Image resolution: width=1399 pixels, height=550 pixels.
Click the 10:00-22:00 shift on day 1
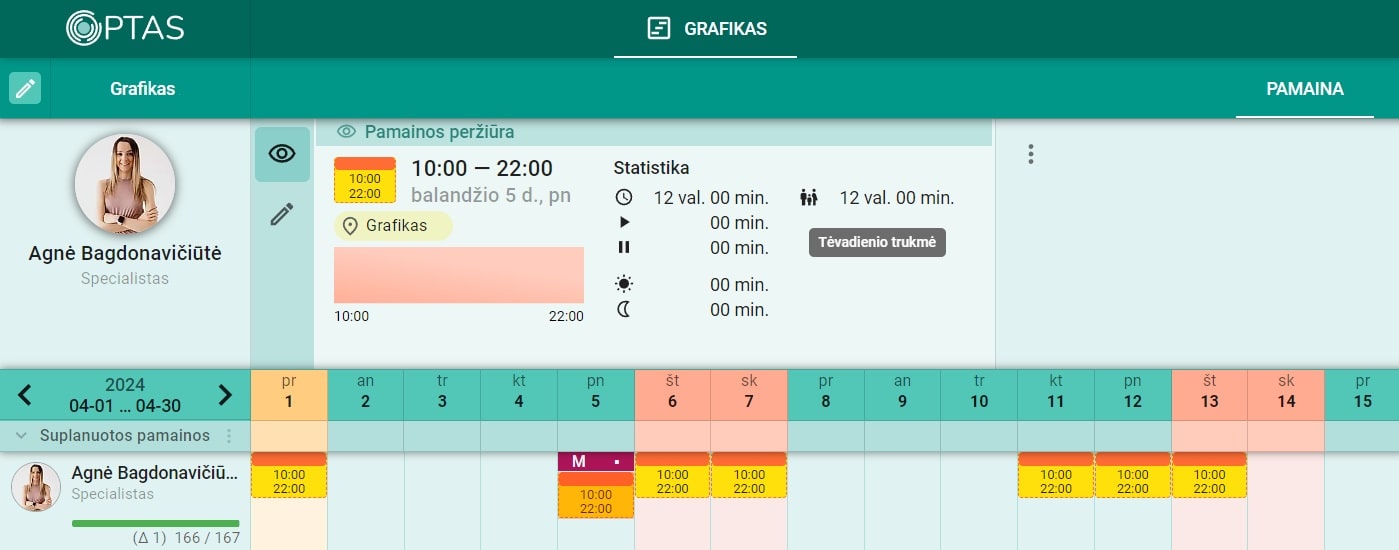coord(289,475)
